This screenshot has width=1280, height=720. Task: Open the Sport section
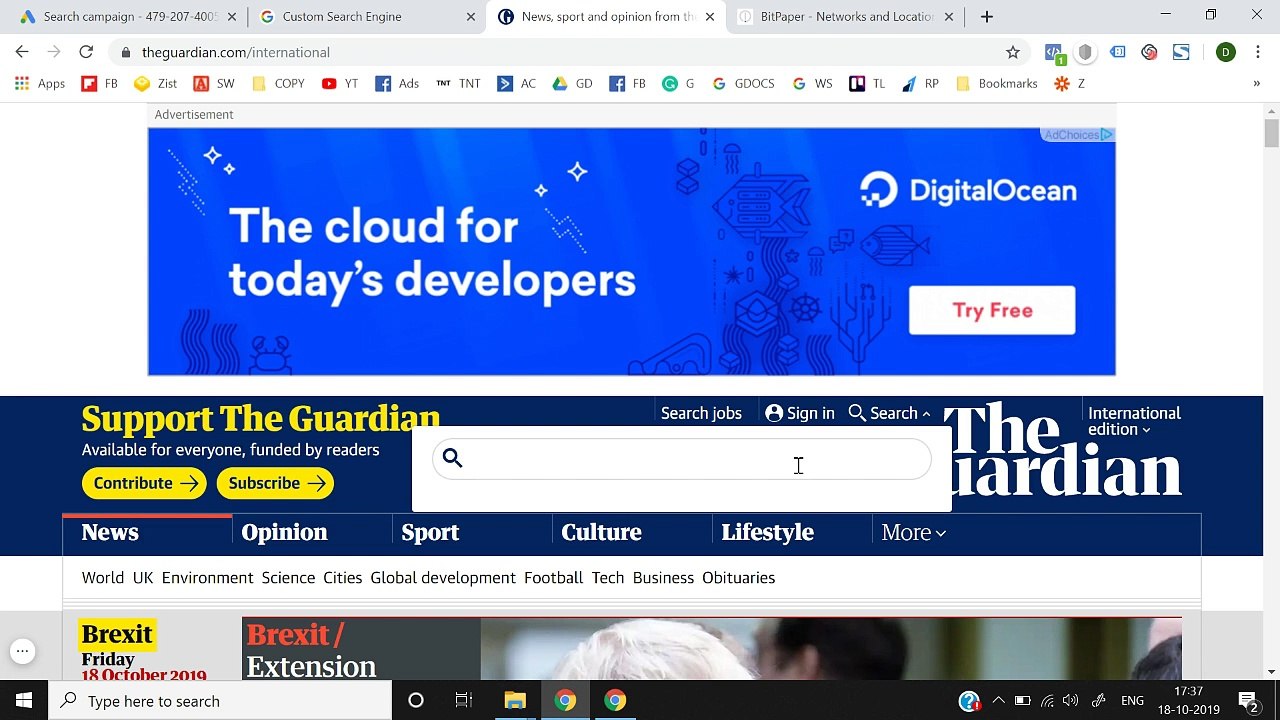click(x=430, y=533)
